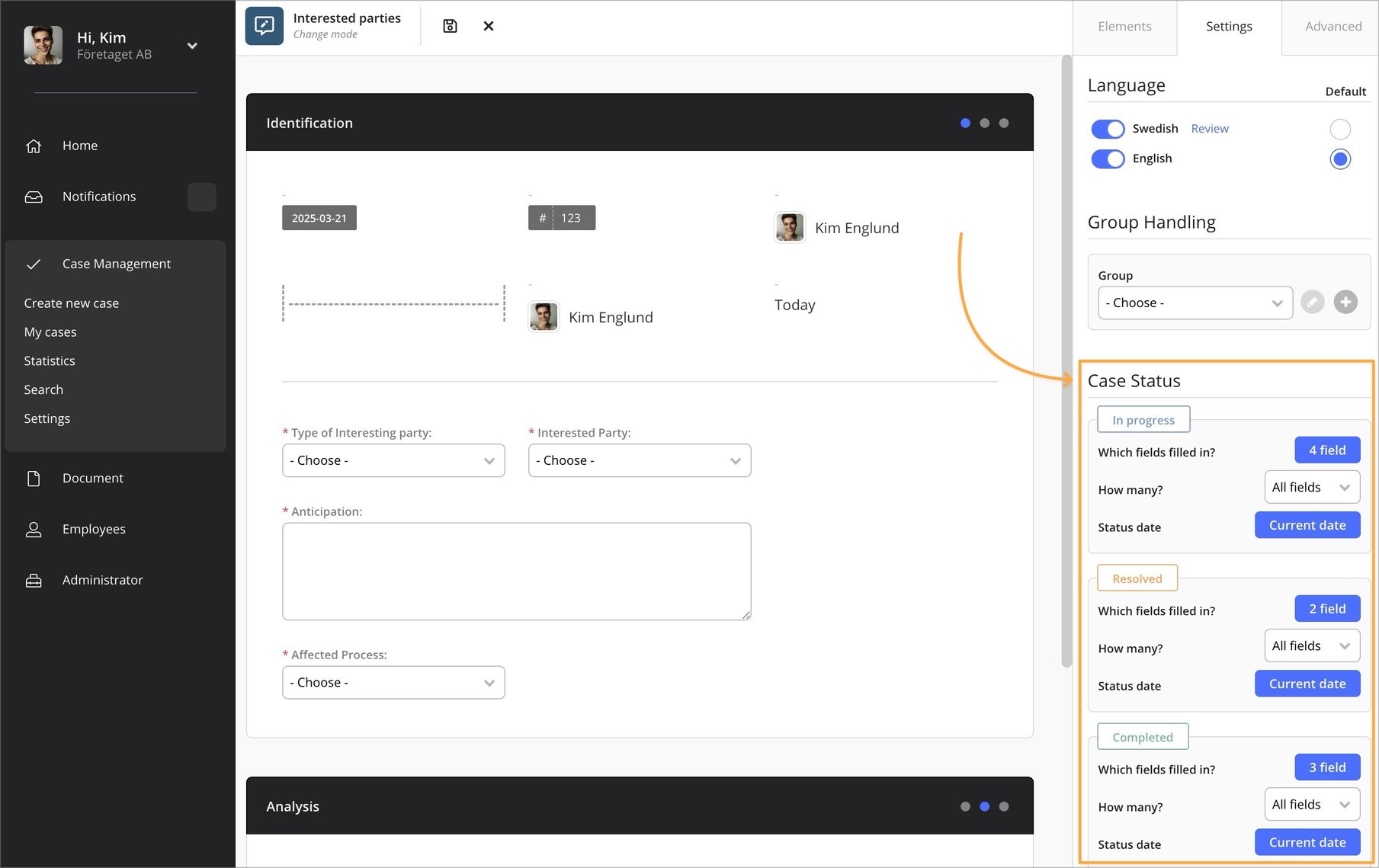Toggle the Swedish language switch
This screenshot has height=868, width=1379.
(1108, 129)
